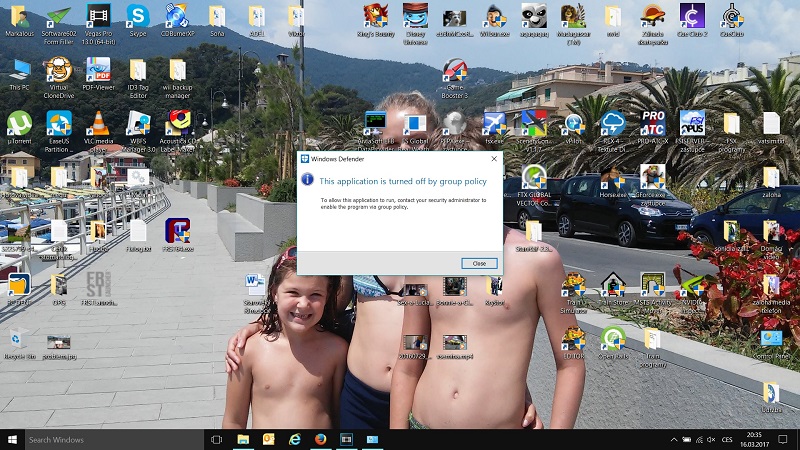800x450 pixels.
Task: Expand the system tray hidden icons
Action: pyautogui.click(x=674, y=440)
